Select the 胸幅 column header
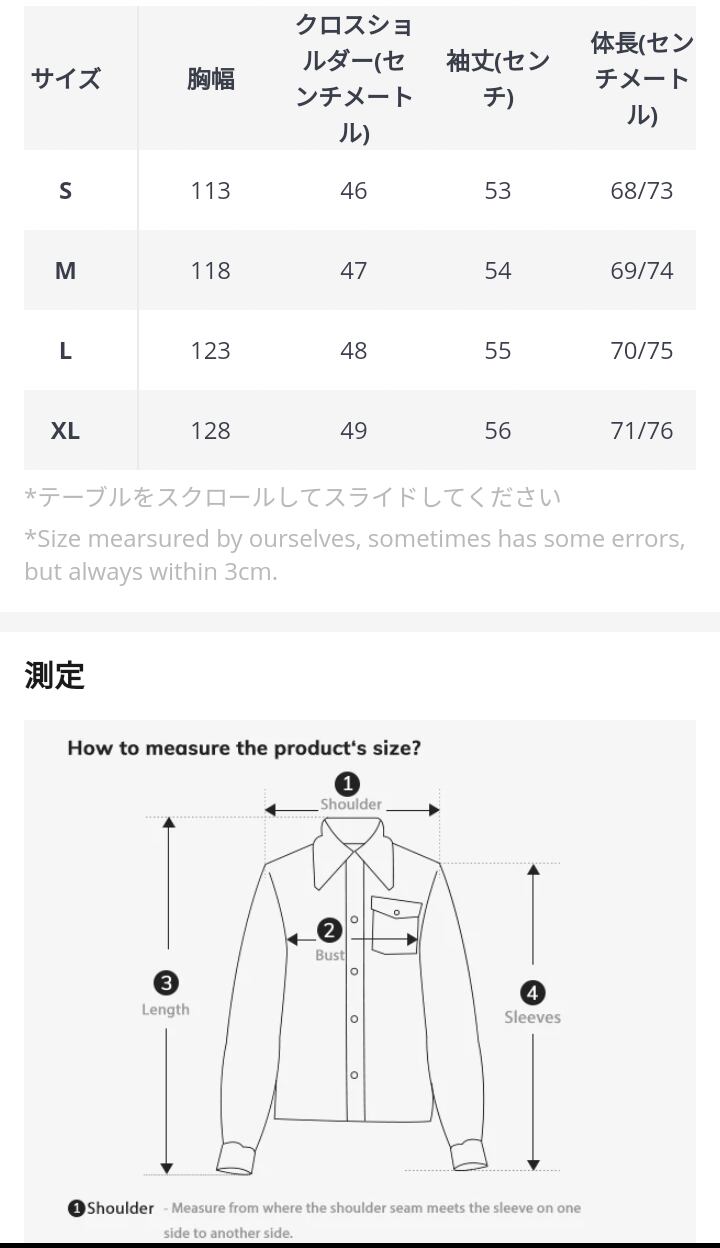This screenshot has height=1248, width=720. tap(211, 79)
